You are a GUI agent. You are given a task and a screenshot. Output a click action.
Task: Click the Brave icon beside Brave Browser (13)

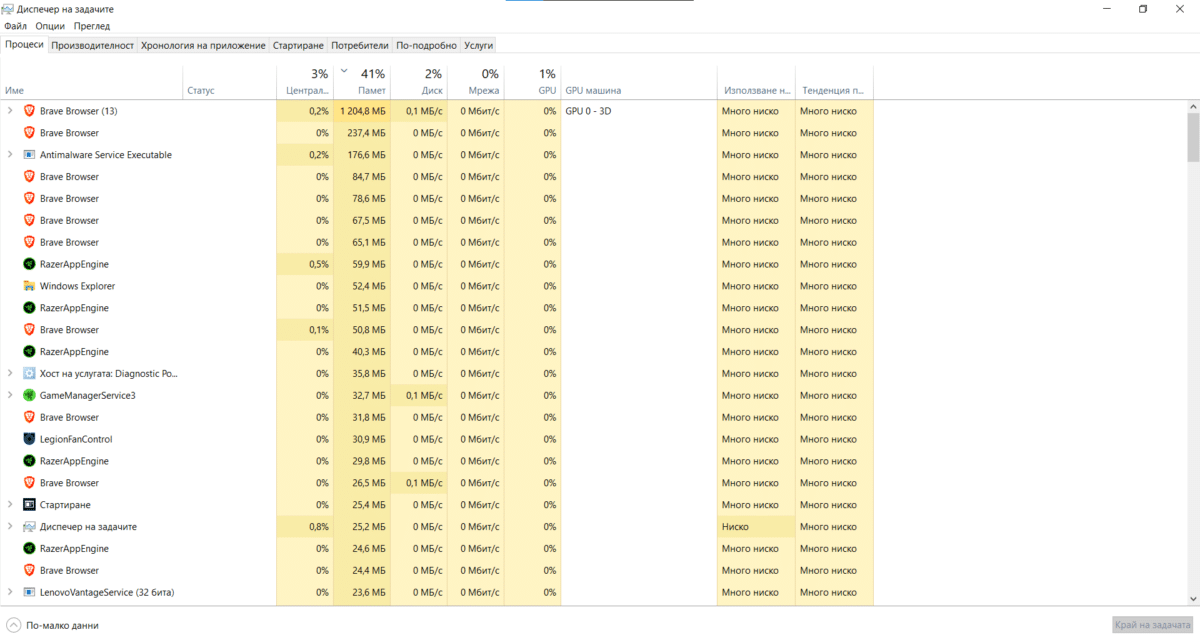tap(29, 111)
